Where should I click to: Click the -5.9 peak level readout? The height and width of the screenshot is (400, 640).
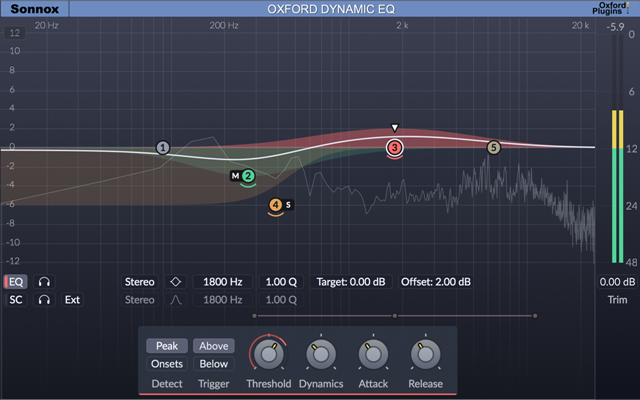coord(615,27)
